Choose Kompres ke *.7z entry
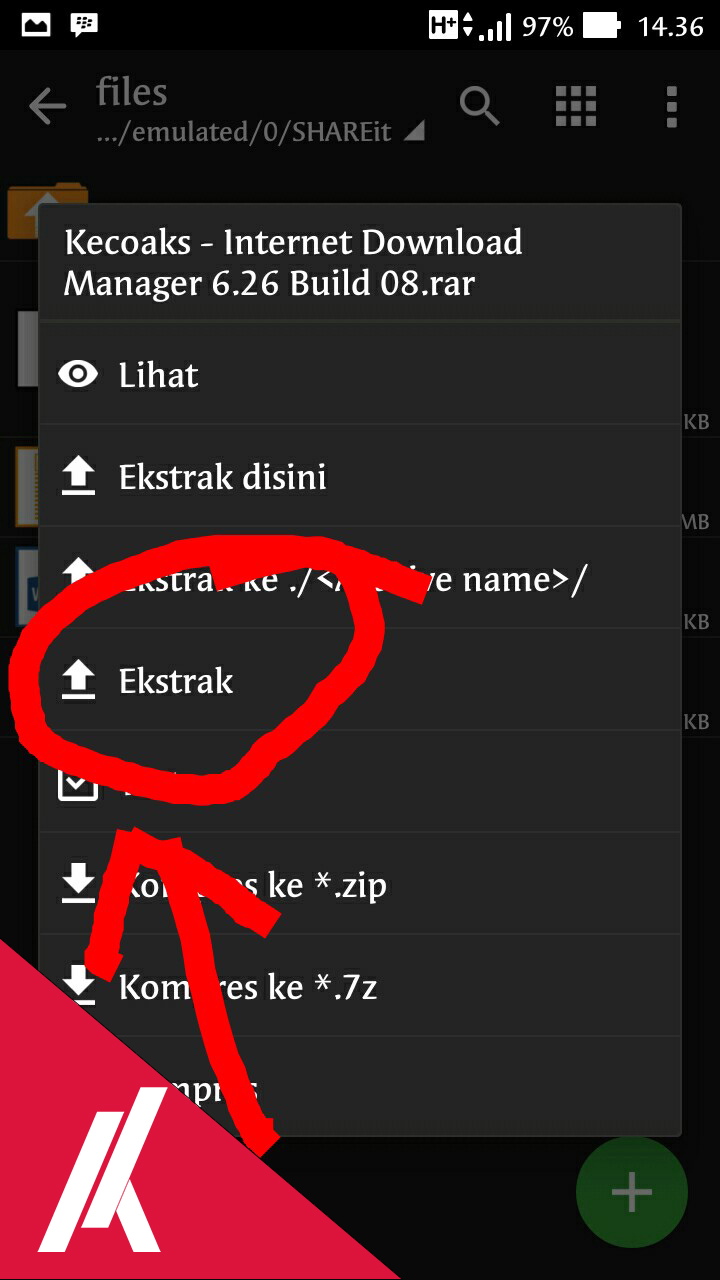720x1280 pixels. [x=360, y=986]
